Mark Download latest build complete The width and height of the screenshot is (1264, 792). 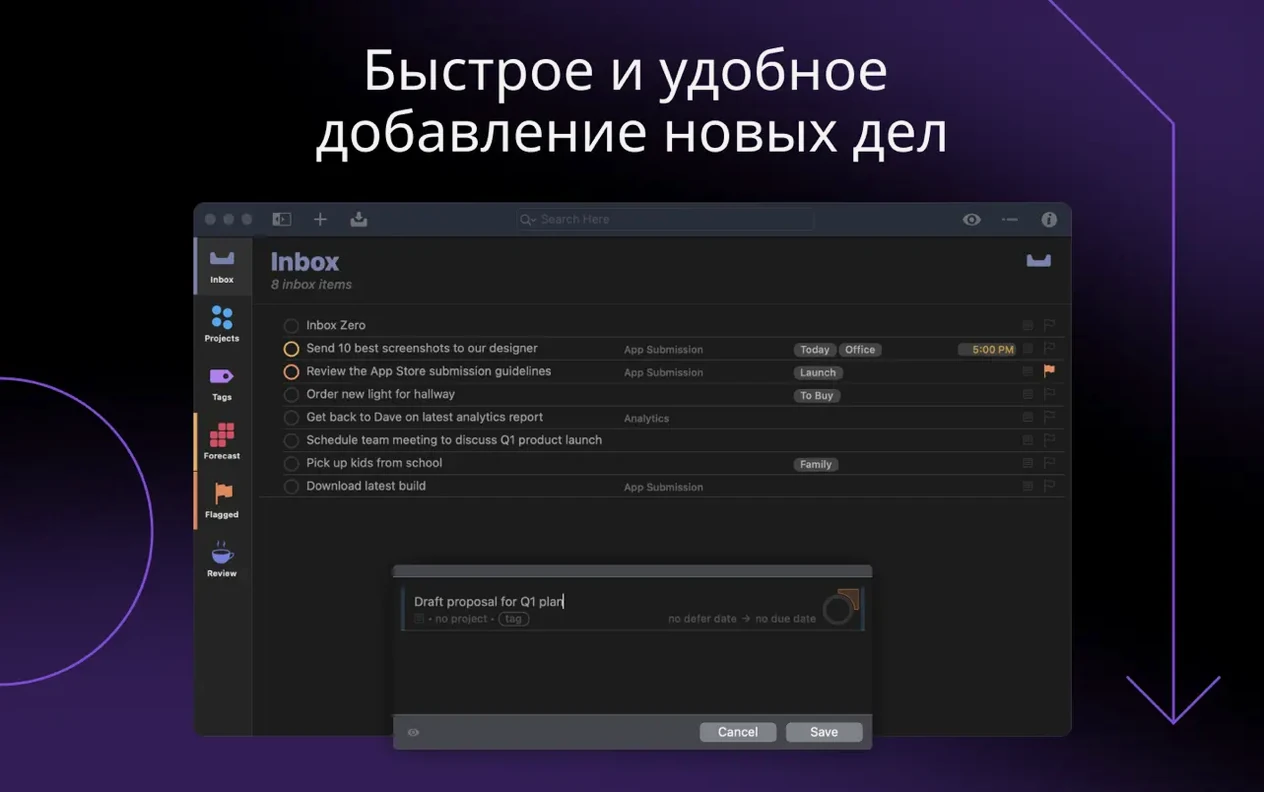291,487
